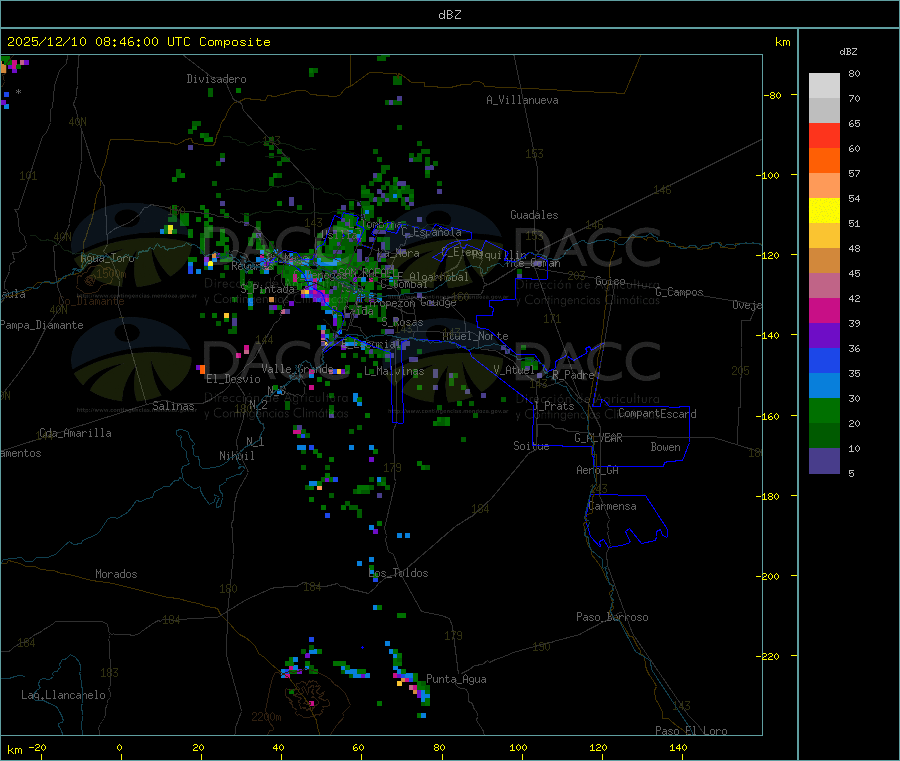Image resolution: width=900 pixels, height=761 pixels.
Task: Click the -120 km vertical axis tick
Action: point(771,255)
